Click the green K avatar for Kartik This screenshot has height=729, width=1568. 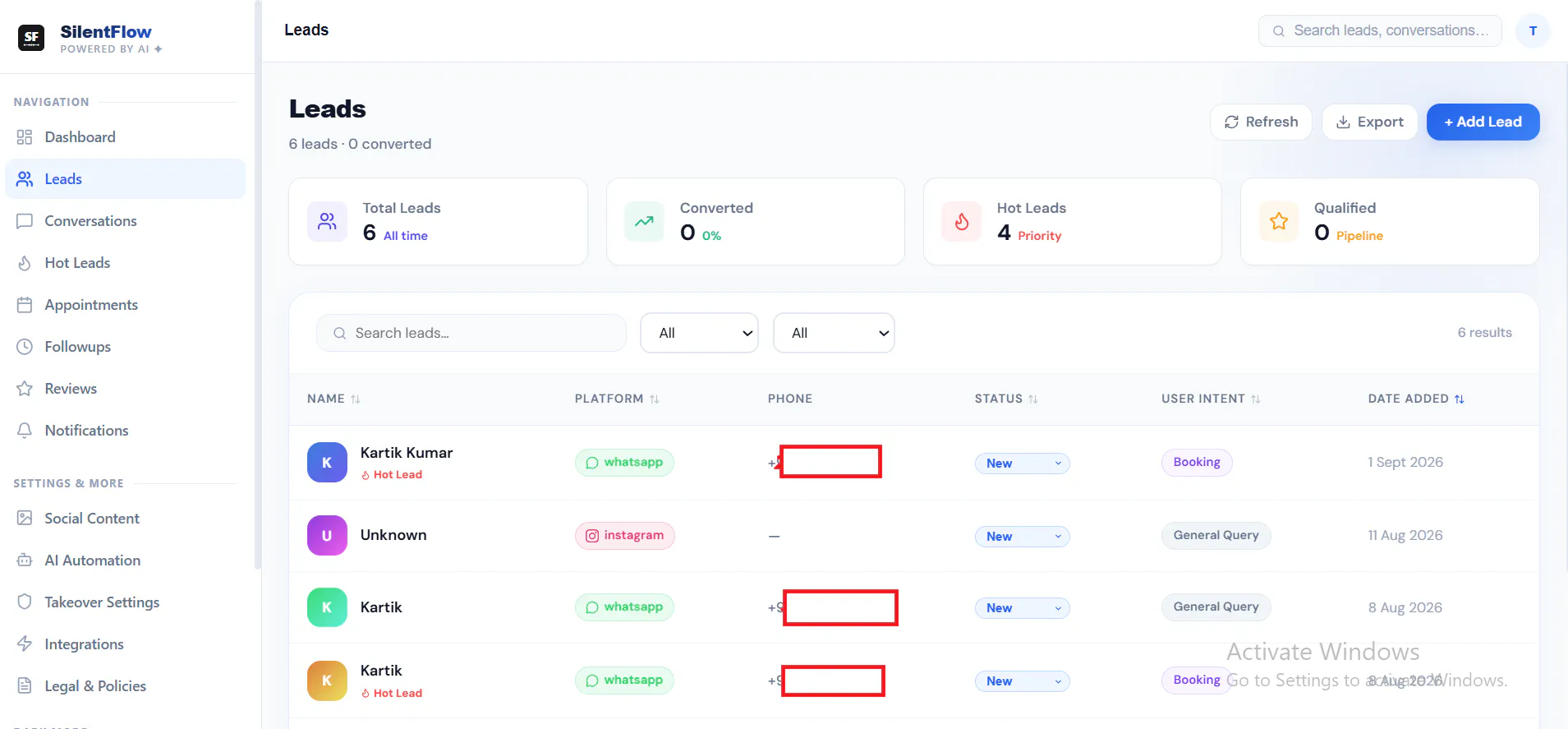pyautogui.click(x=327, y=607)
